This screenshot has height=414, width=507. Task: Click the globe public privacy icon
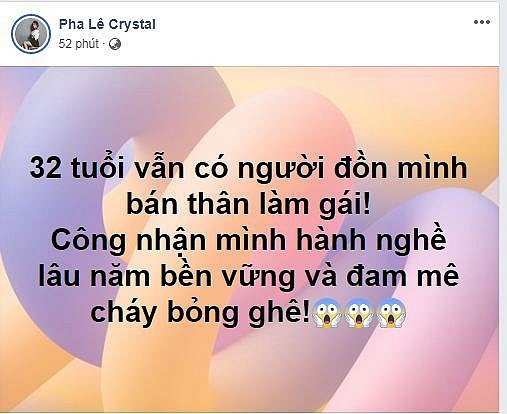tap(115, 44)
